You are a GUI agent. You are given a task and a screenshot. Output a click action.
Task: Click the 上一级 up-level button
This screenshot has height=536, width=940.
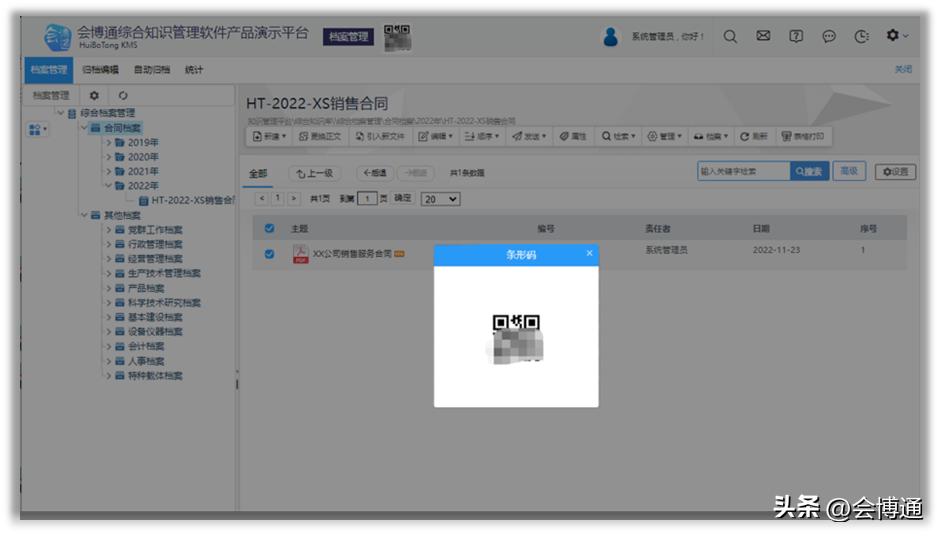click(315, 173)
